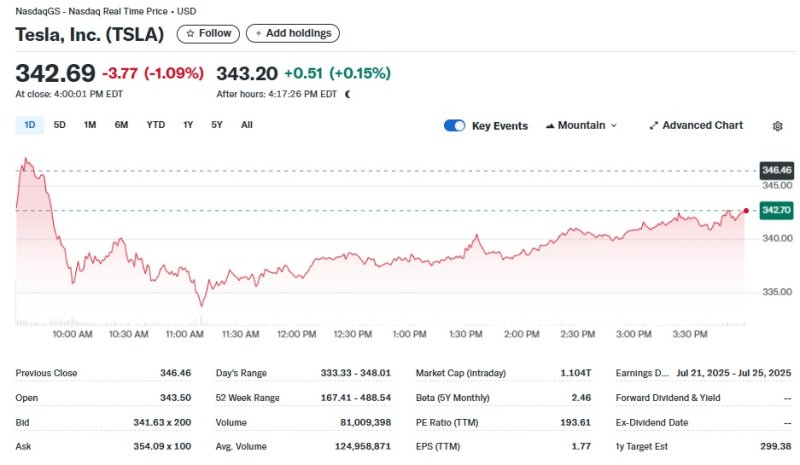Click the -3.77 (-1.09%) change value
800x465 pixels.
153,74
